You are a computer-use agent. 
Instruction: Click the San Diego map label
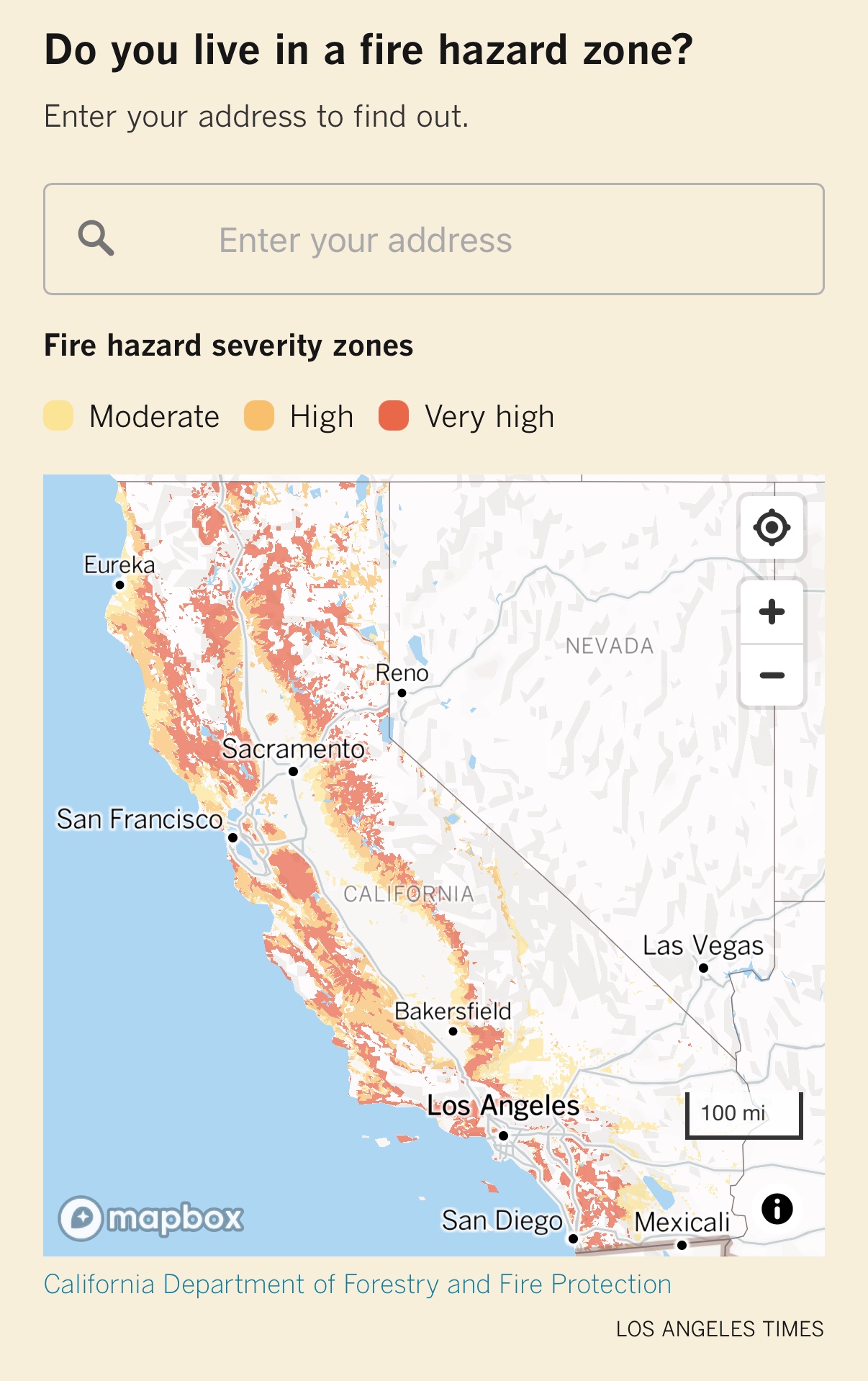click(502, 1220)
